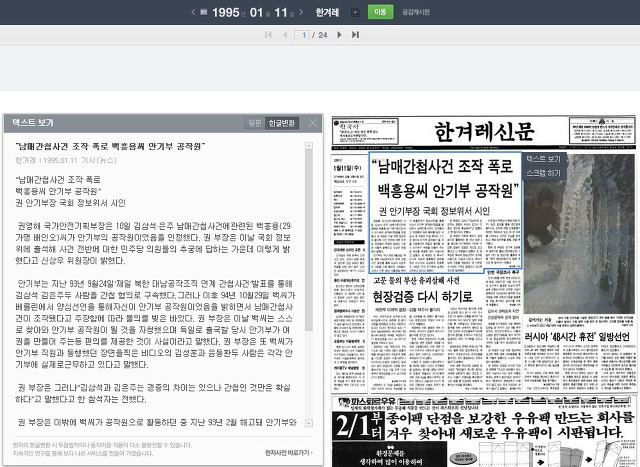Screen dimensions: 640x467
Task: Click 텍스트 보기 button on newspaper article
Action: point(543,159)
